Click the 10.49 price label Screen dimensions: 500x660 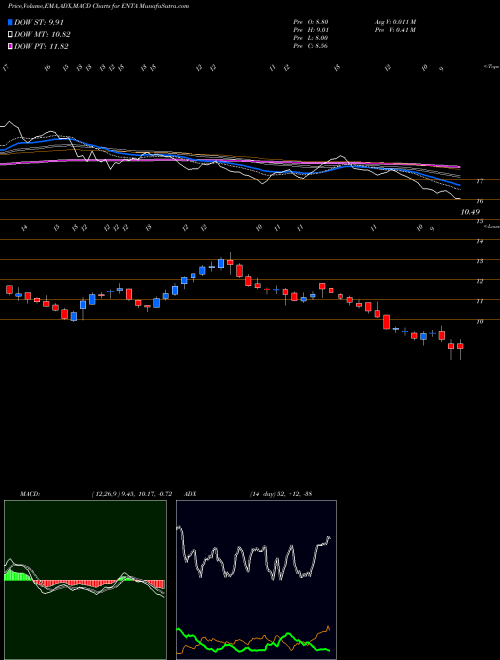[x=470, y=212]
